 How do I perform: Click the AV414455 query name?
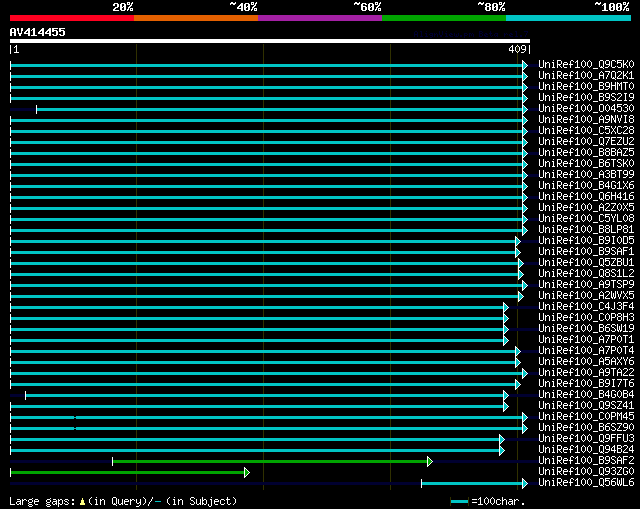click(38, 32)
